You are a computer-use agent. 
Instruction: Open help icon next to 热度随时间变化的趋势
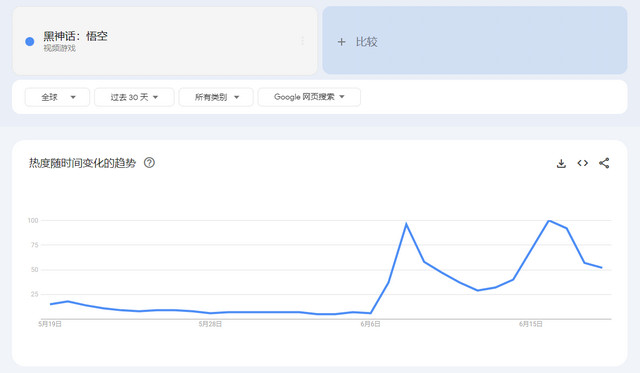click(149, 163)
